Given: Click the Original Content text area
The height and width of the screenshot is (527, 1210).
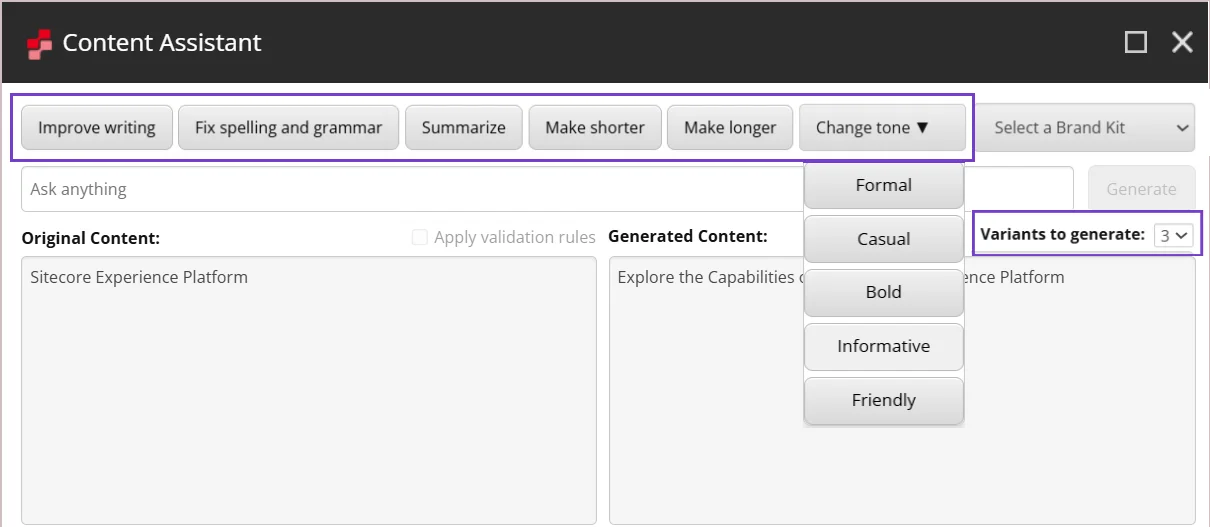Looking at the screenshot, I should [309, 390].
